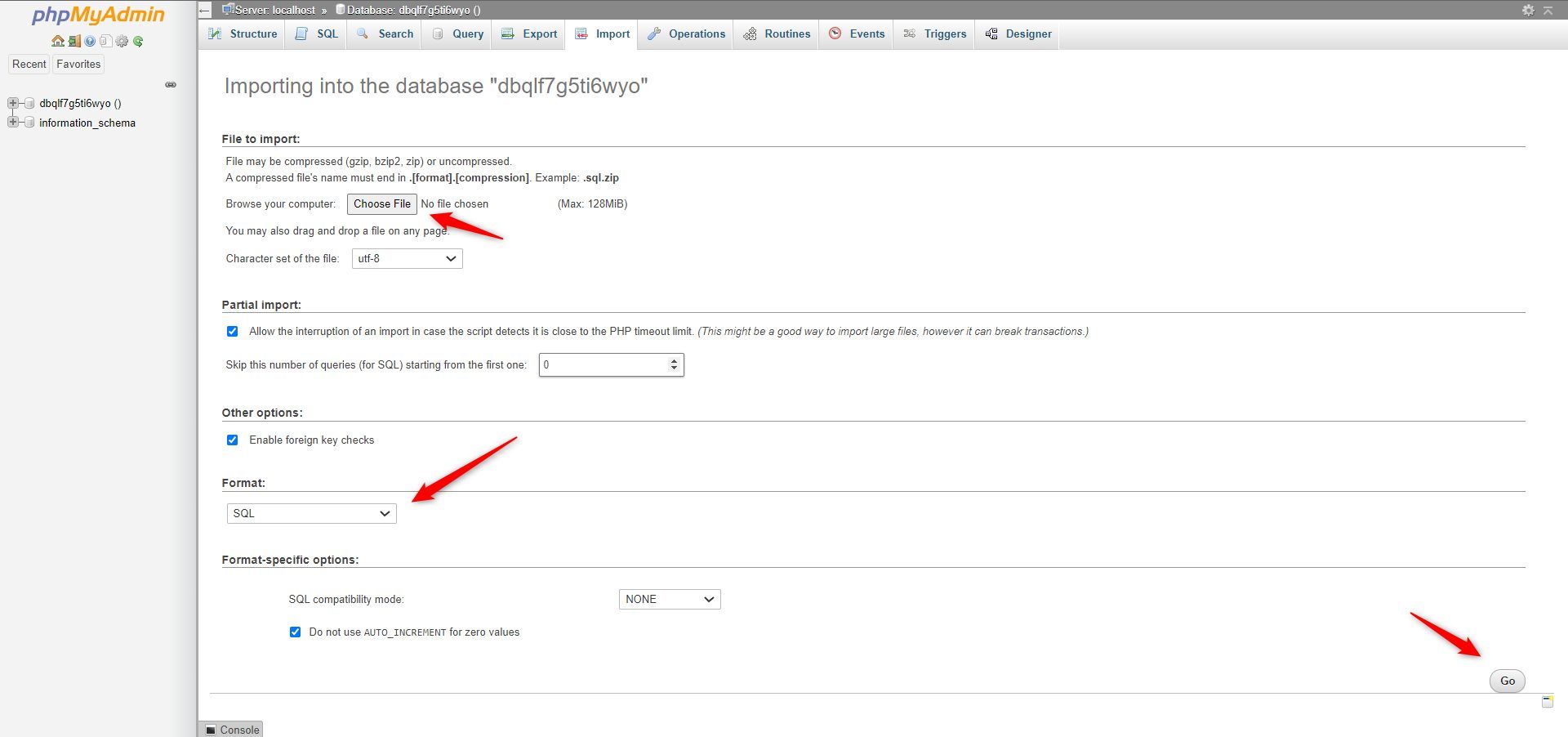Open the Favorites tables button
This screenshot has width=1568, height=737.
[78, 64]
